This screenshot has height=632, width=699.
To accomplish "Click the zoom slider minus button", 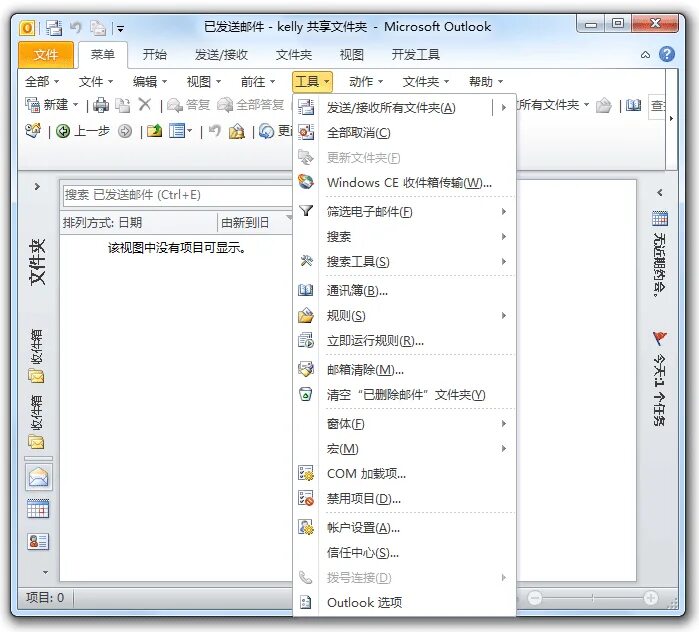I will (535, 598).
